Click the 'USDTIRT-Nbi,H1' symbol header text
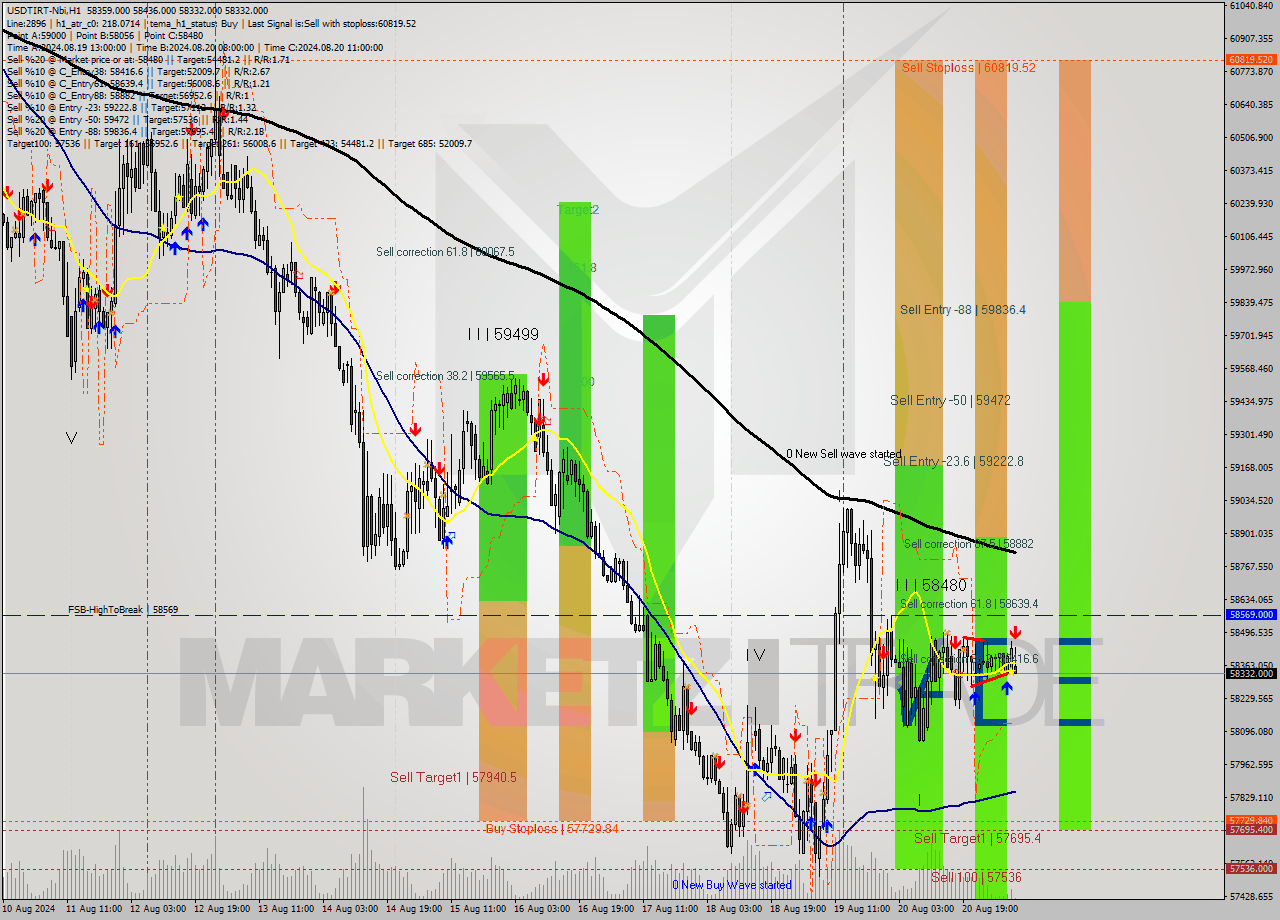 (x=44, y=10)
